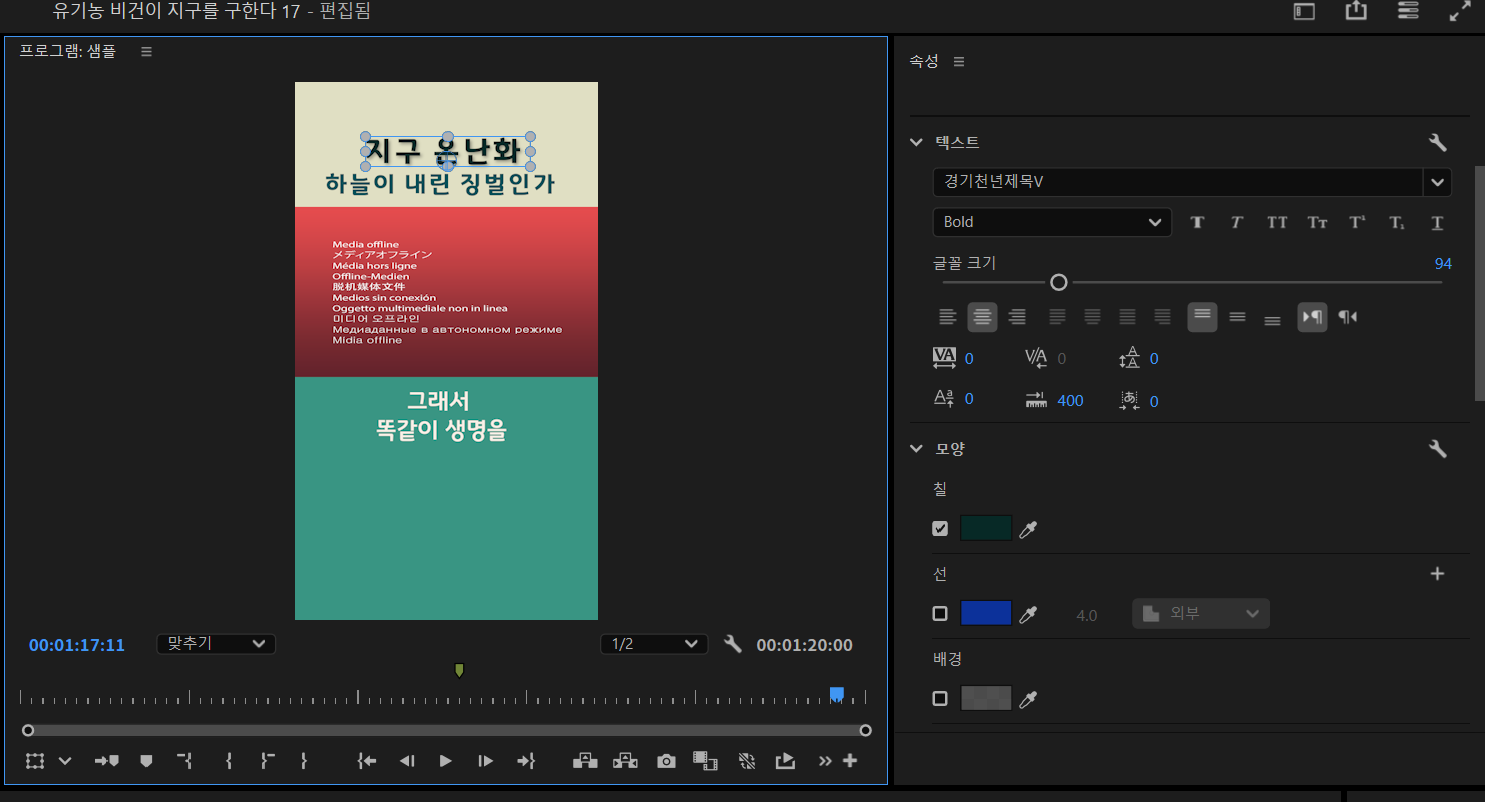Apply Superscript text style
1485x802 pixels.
coord(1357,222)
